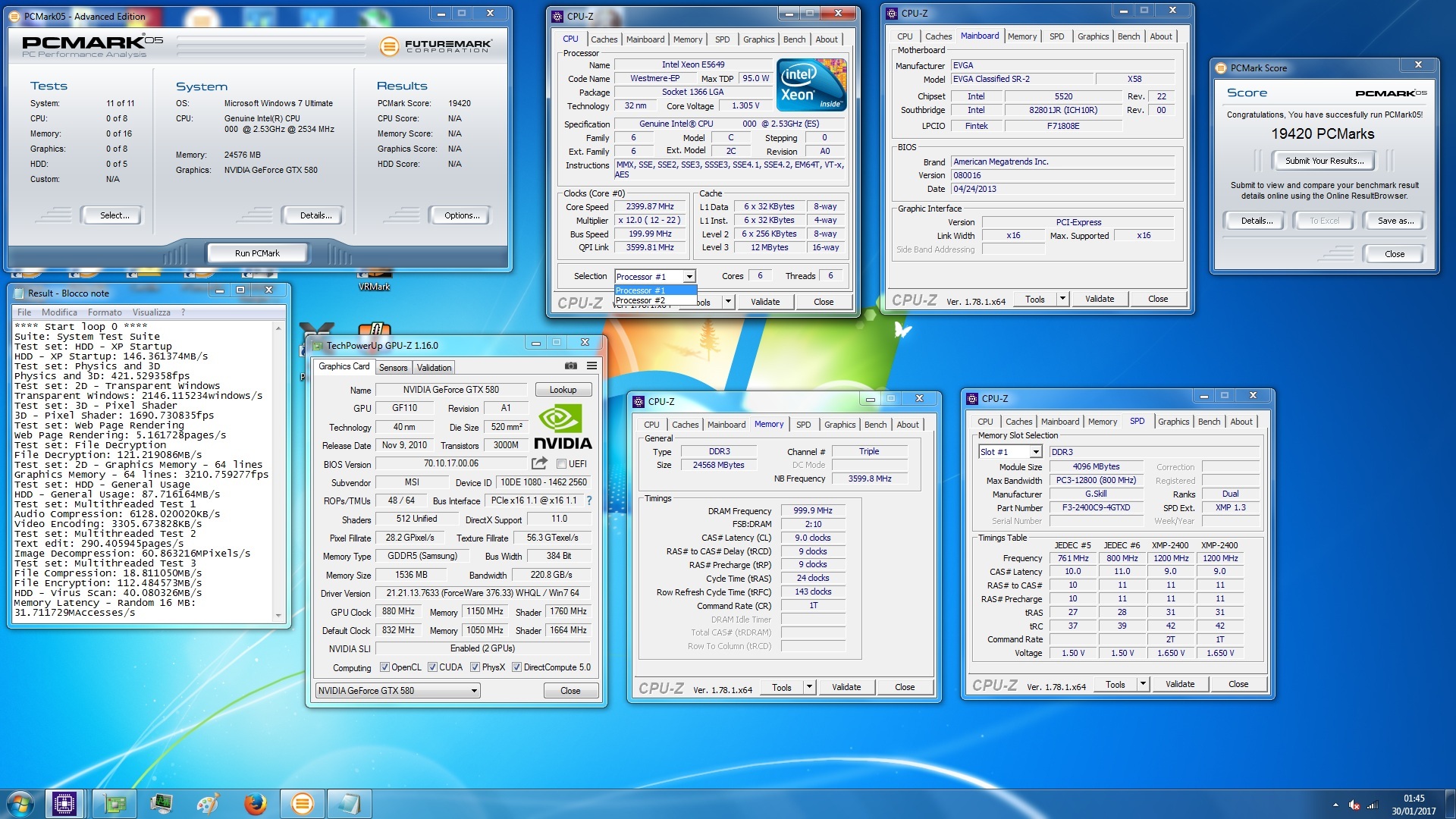
Task: Click Notepad scrollbar down arrow
Action: (278, 616)
